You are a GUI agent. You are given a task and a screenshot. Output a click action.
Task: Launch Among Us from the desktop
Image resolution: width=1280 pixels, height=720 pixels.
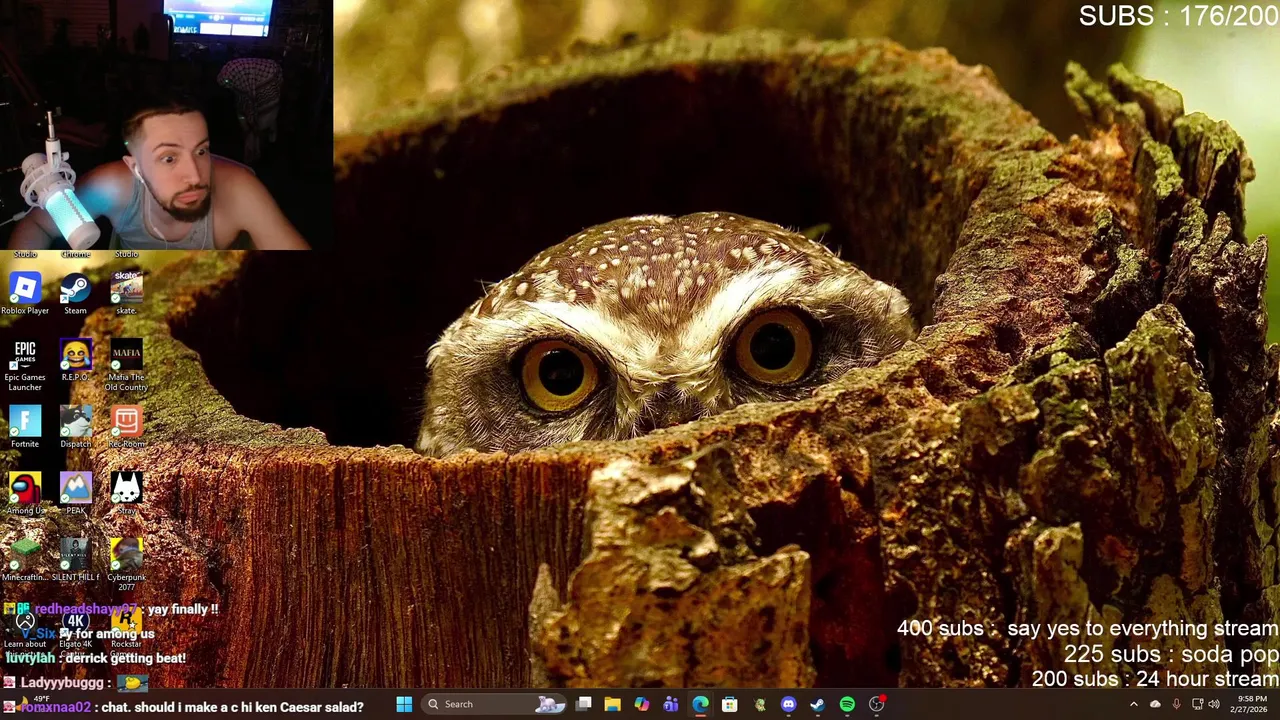click(x=25, y=494)
